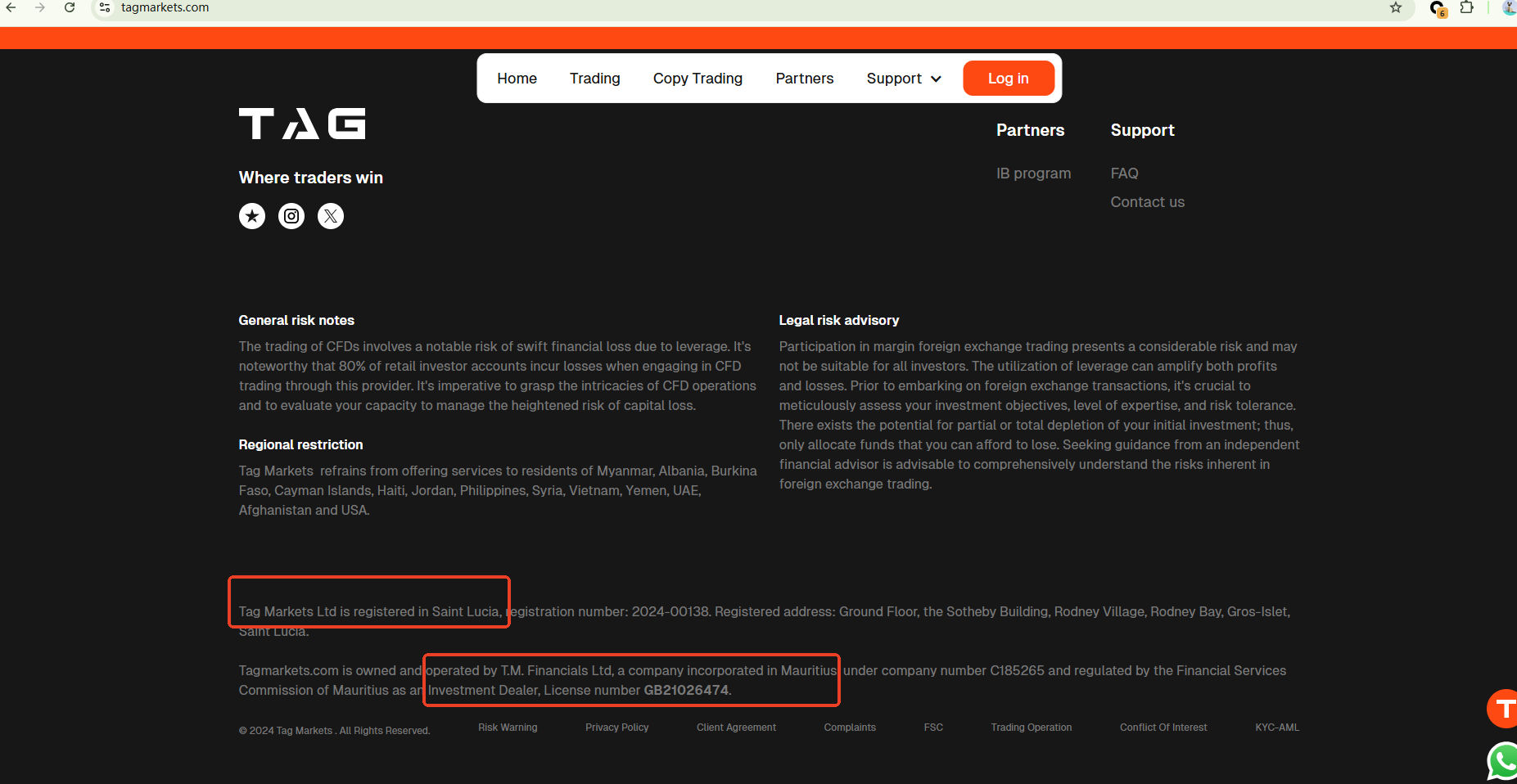Open the extension icon with the badge
This screenshot has width=1517, height=784.
tap(1438, 8)
